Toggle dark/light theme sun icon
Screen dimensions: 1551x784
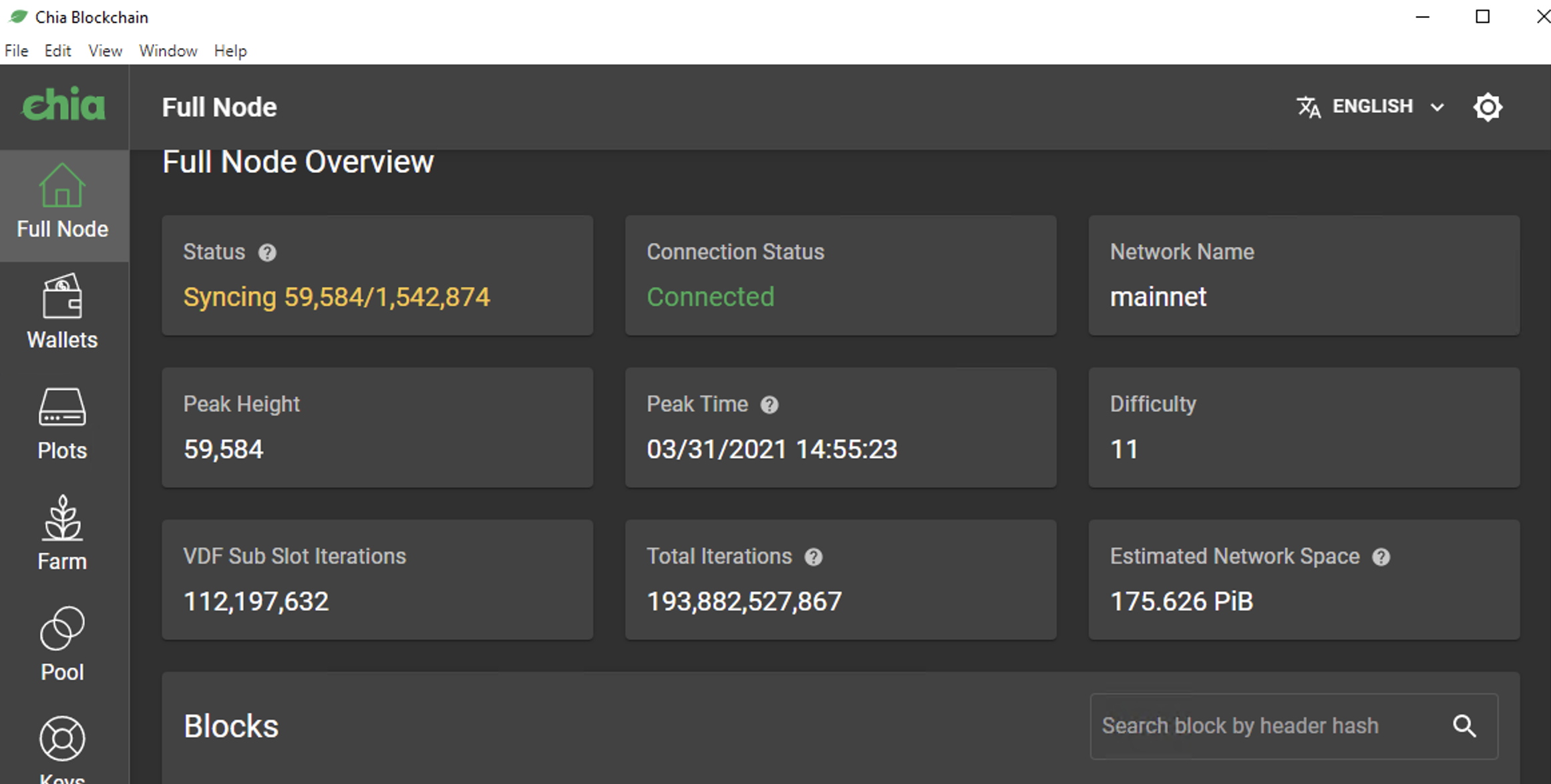pyautogui.click(x=1488, y=107)
